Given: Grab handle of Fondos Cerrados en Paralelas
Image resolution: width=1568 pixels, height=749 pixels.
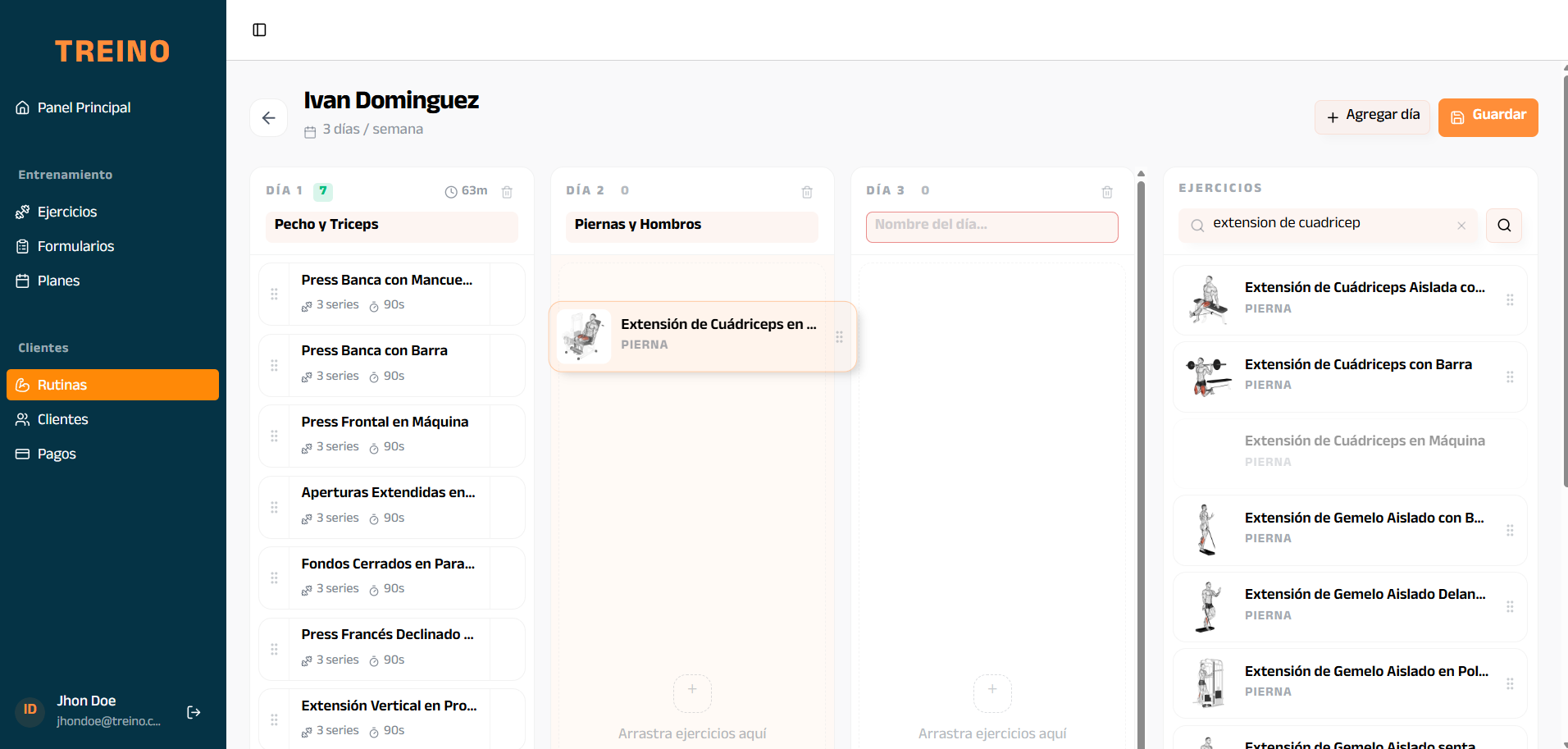Looking at the screenshot, I should tap(274, 578).
